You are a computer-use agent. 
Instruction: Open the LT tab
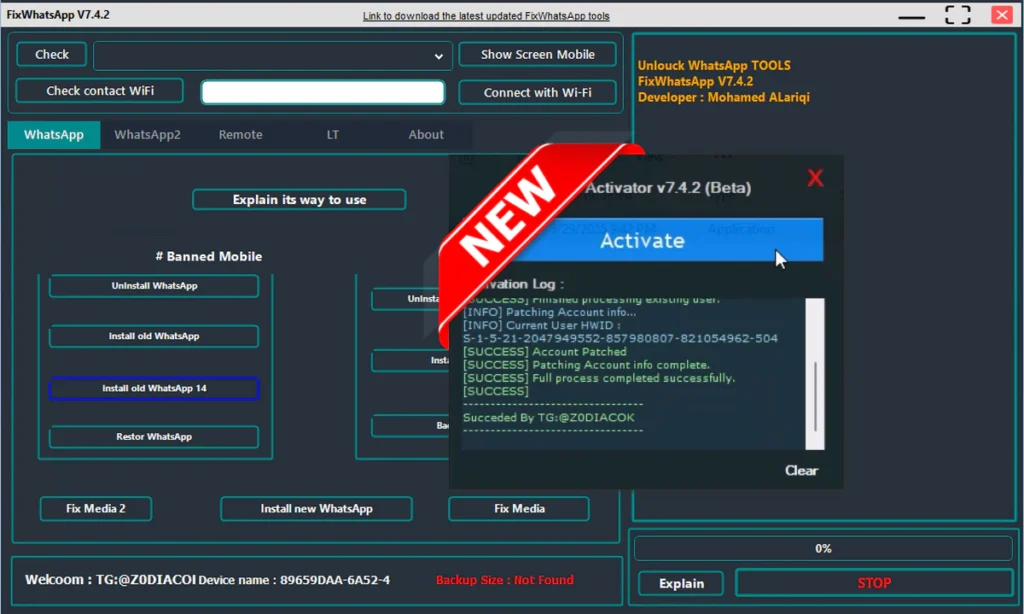click(x=332, y=135)
